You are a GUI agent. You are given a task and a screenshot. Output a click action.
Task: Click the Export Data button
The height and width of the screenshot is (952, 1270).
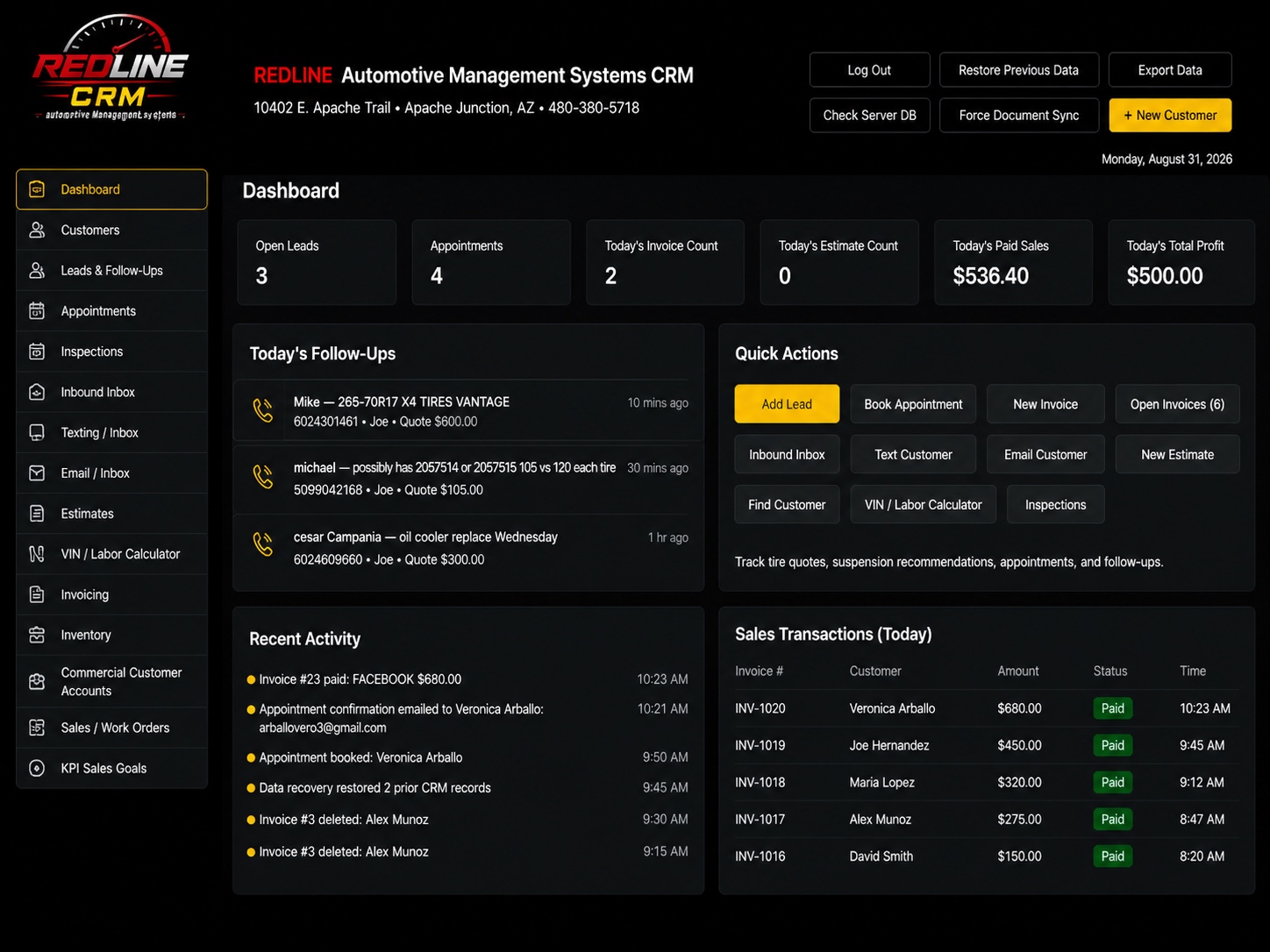click(1170, 70)
